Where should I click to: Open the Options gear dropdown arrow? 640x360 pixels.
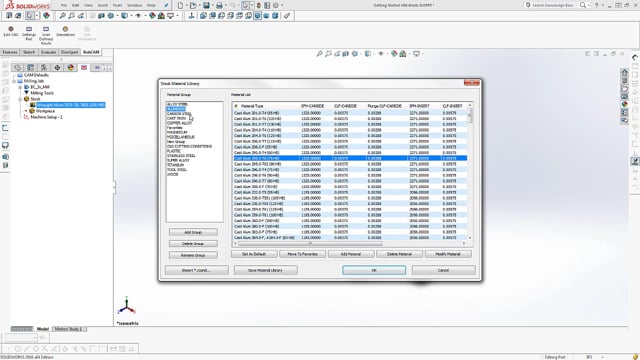point(282,5)
